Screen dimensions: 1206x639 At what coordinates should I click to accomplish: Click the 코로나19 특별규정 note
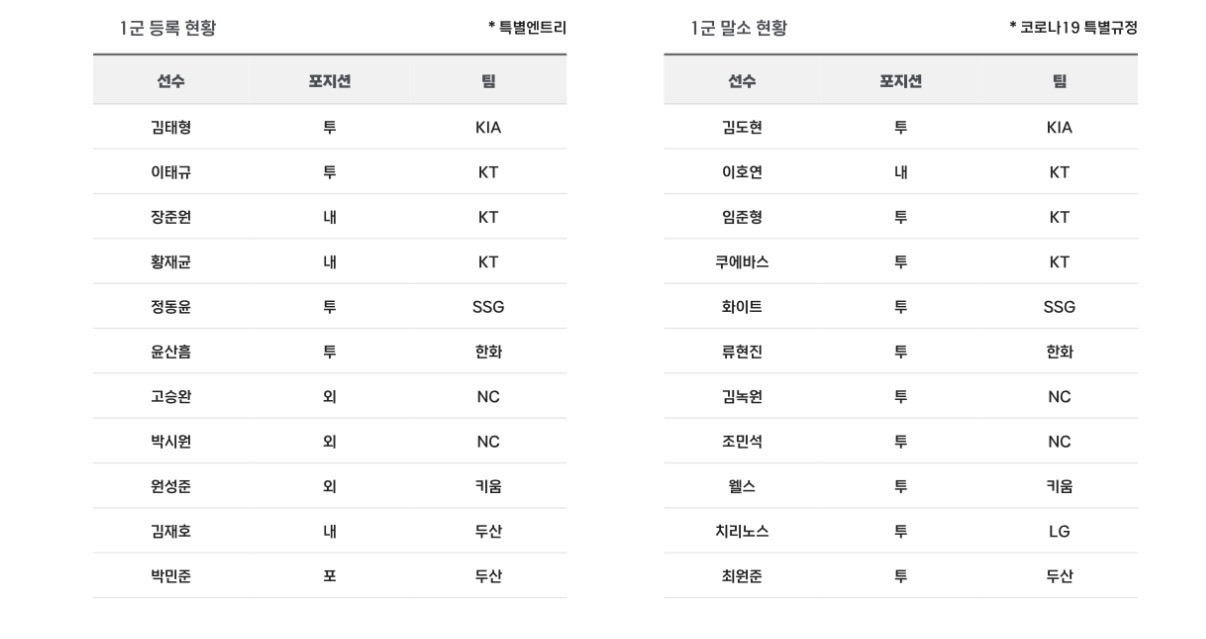click(x=1073, y=28)
